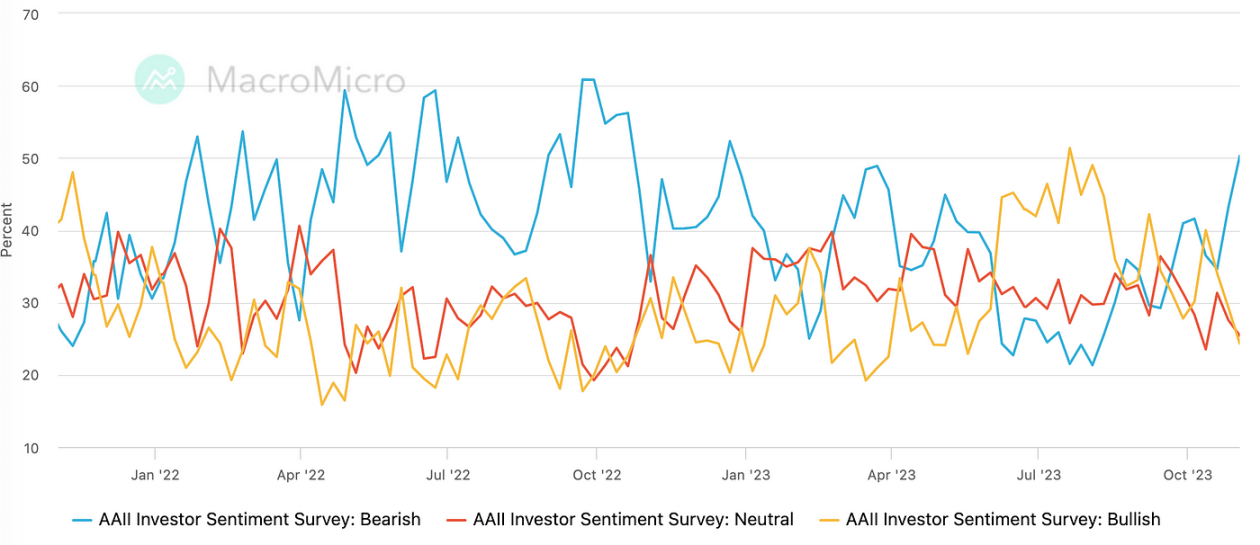Click the Bearish peak near Oct '22
Viewport: 1260px width, 545px height.
[x=589, y=79]
